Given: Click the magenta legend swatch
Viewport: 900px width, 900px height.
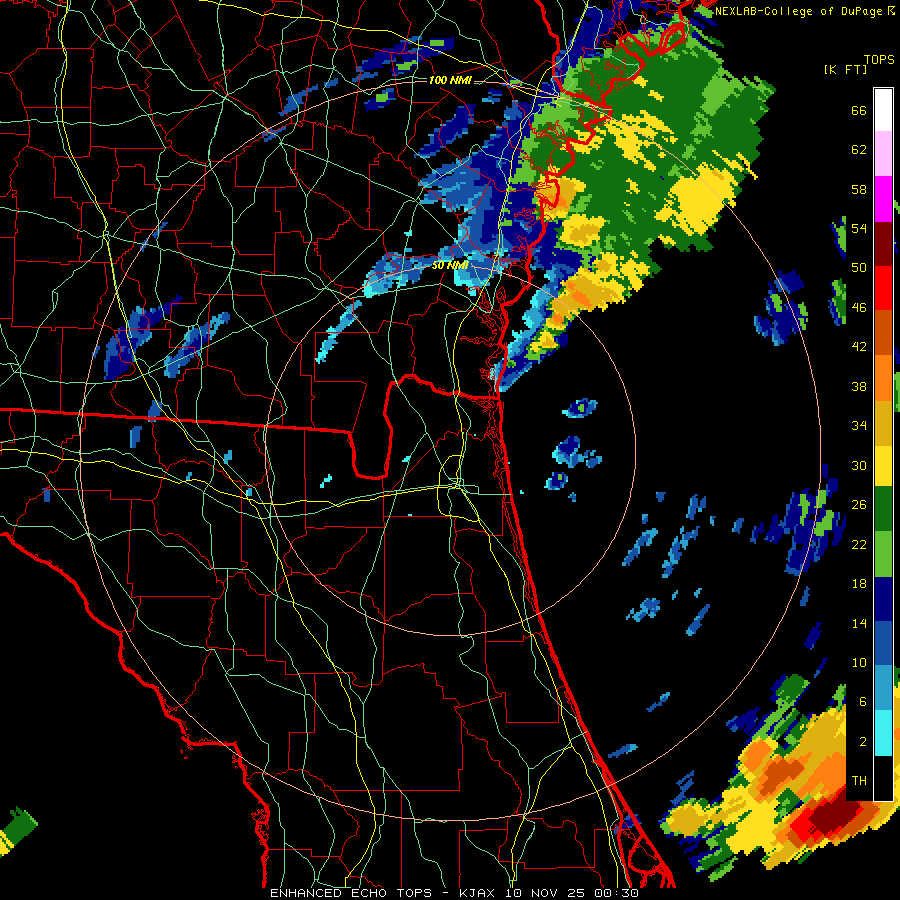Looking at the screenshot, I should [x=883, y=199].
